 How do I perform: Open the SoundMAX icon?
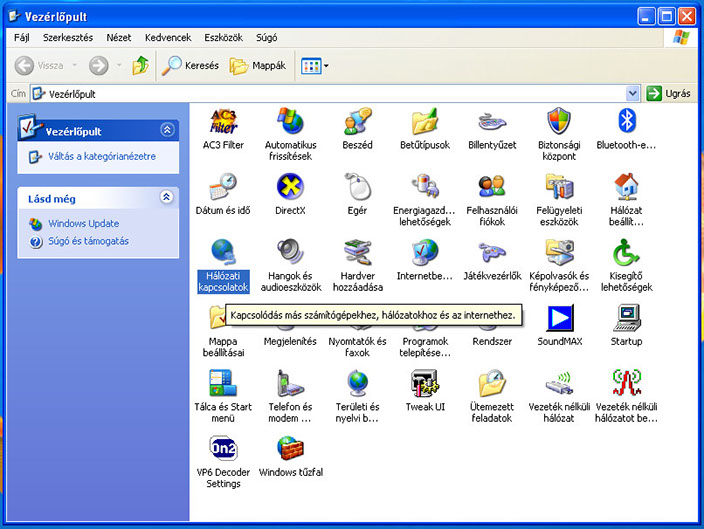559,318
